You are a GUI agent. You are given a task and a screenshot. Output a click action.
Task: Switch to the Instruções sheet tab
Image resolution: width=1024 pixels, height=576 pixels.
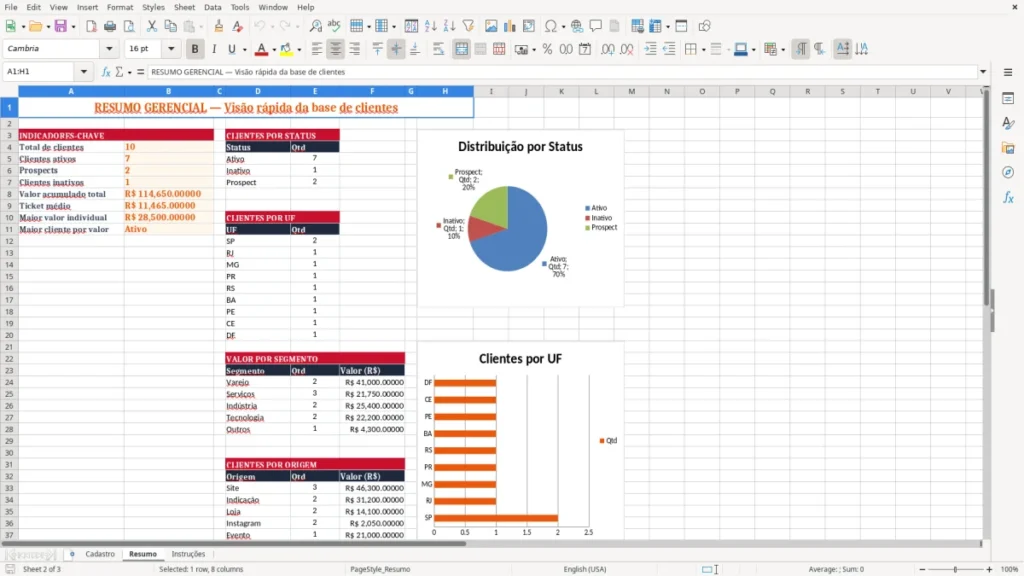[x=188, y=554]
